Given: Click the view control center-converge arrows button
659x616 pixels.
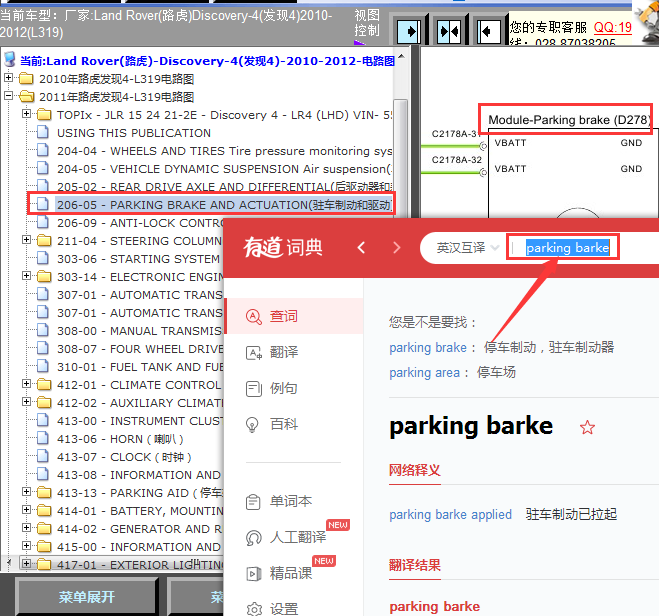Looking at the screenshot, I should pos(449,31).
